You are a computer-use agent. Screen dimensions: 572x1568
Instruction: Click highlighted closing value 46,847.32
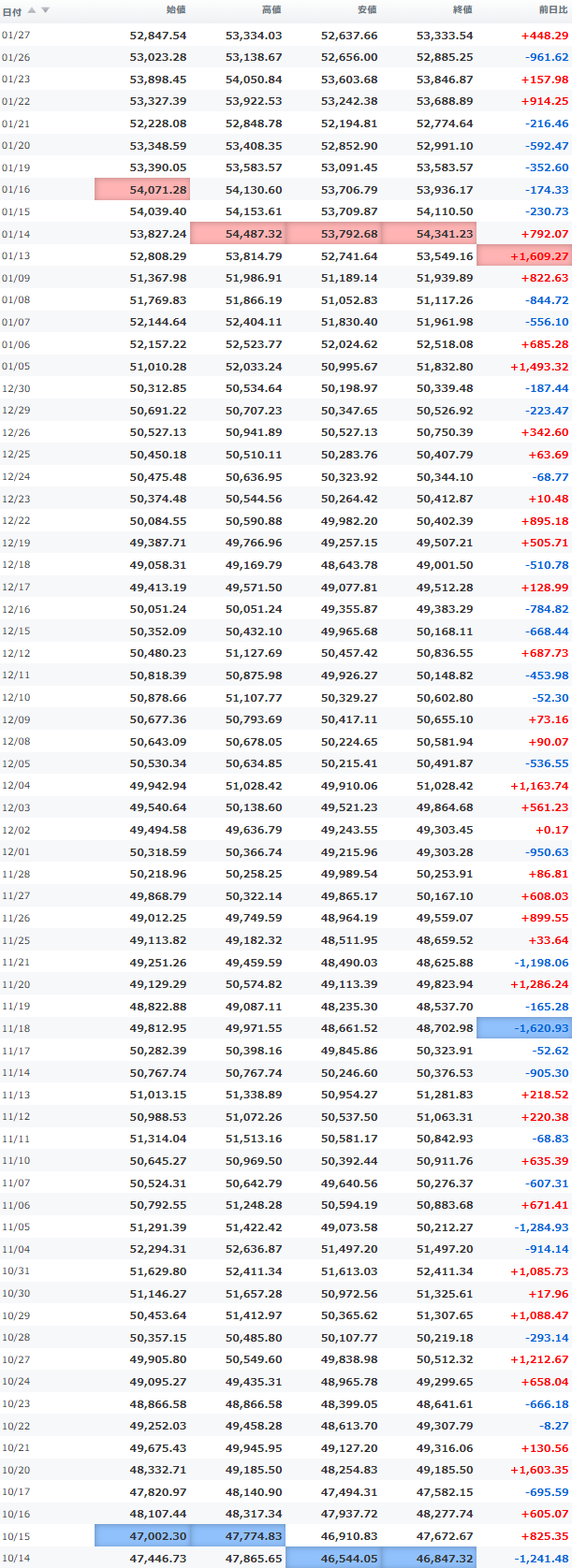pyautogui.click(x=429, y=1558)
